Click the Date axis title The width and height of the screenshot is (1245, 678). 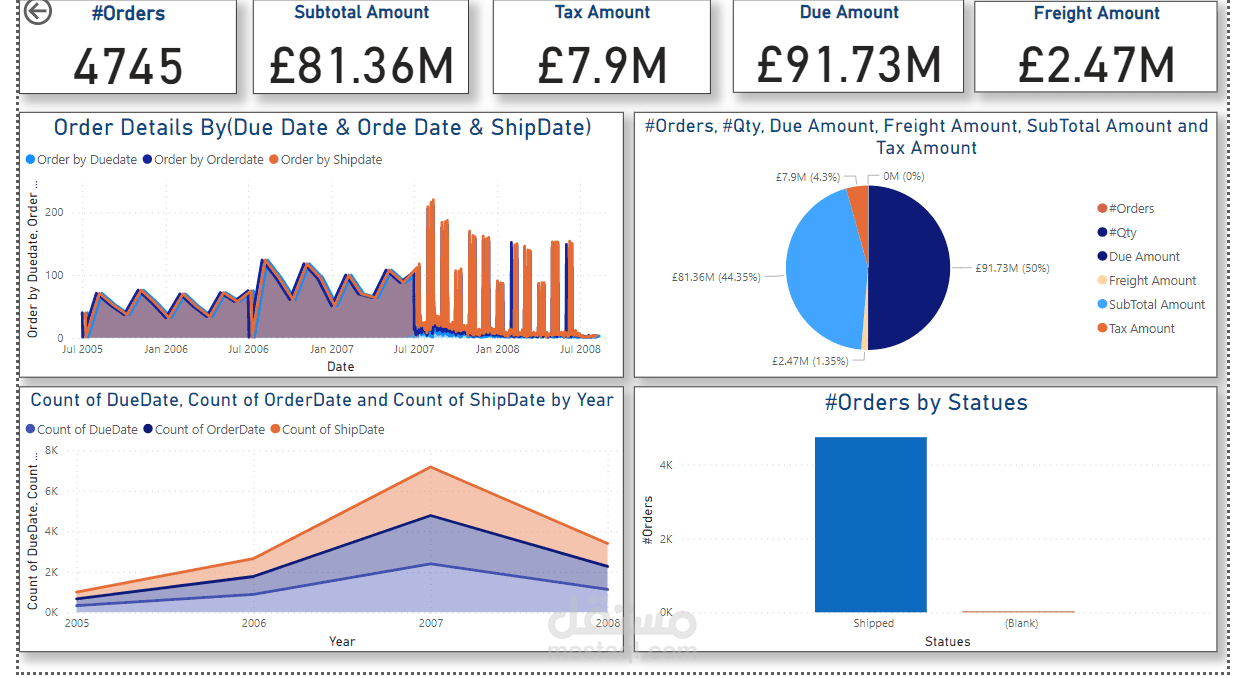[340, 367]
